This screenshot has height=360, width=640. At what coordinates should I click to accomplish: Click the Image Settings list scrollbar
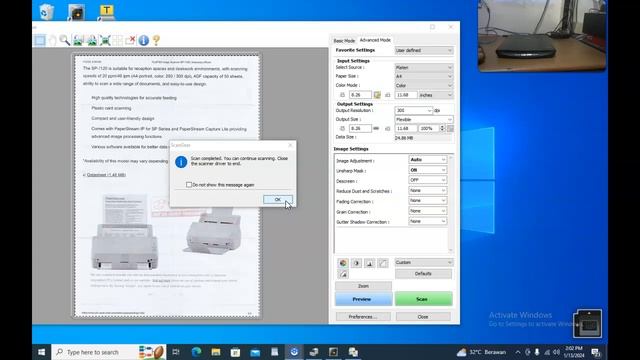coord(451,203)
